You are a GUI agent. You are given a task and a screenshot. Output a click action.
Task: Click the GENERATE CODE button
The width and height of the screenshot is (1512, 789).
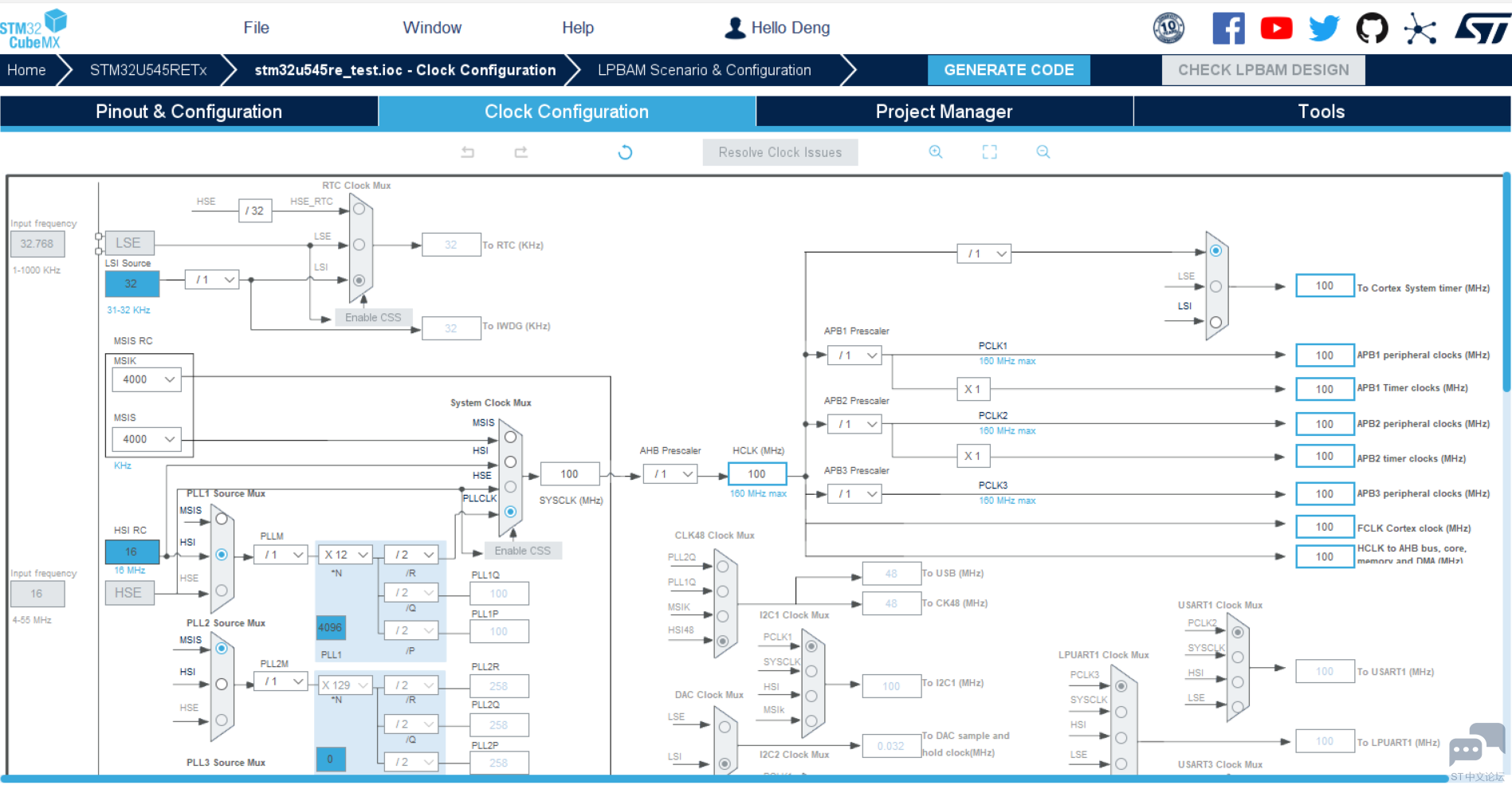[1009, 70]
